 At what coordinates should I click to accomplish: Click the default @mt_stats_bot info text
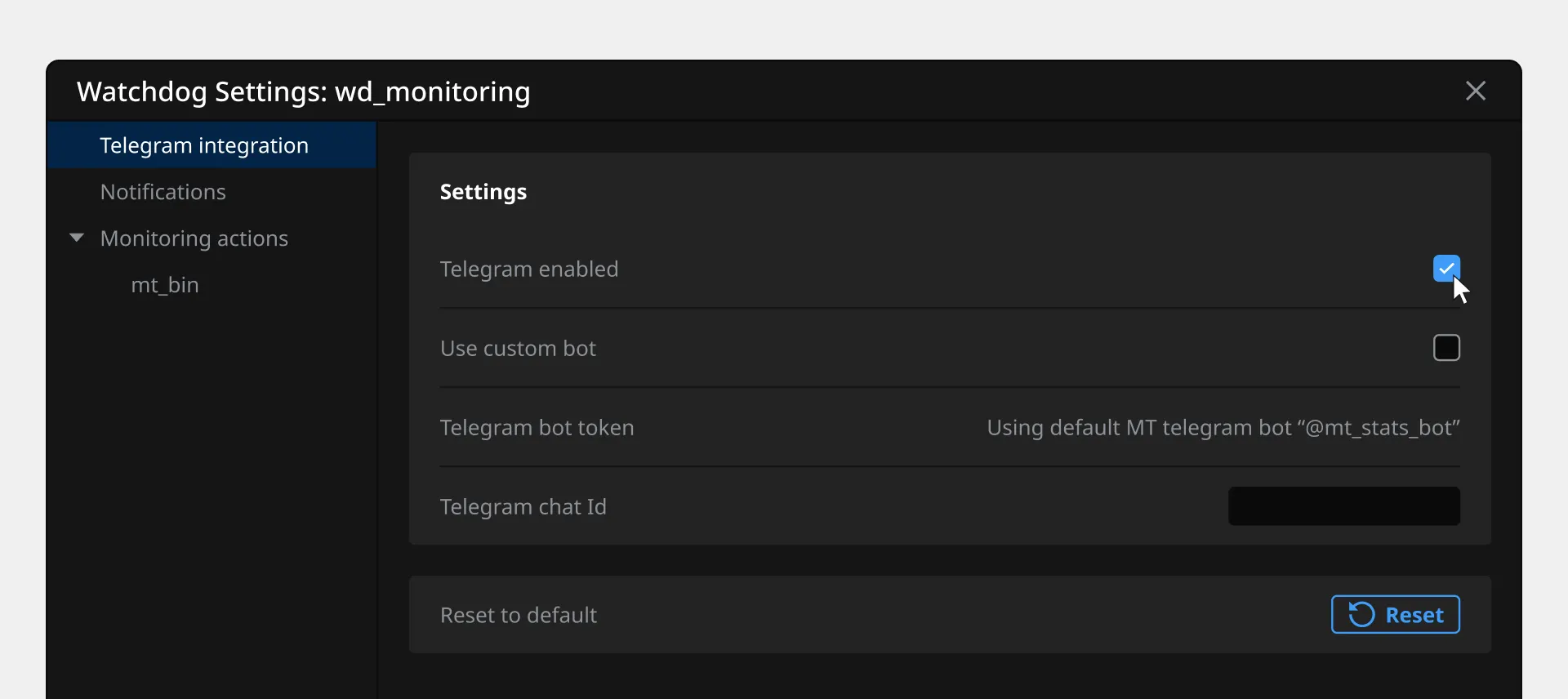[1223, 428]
